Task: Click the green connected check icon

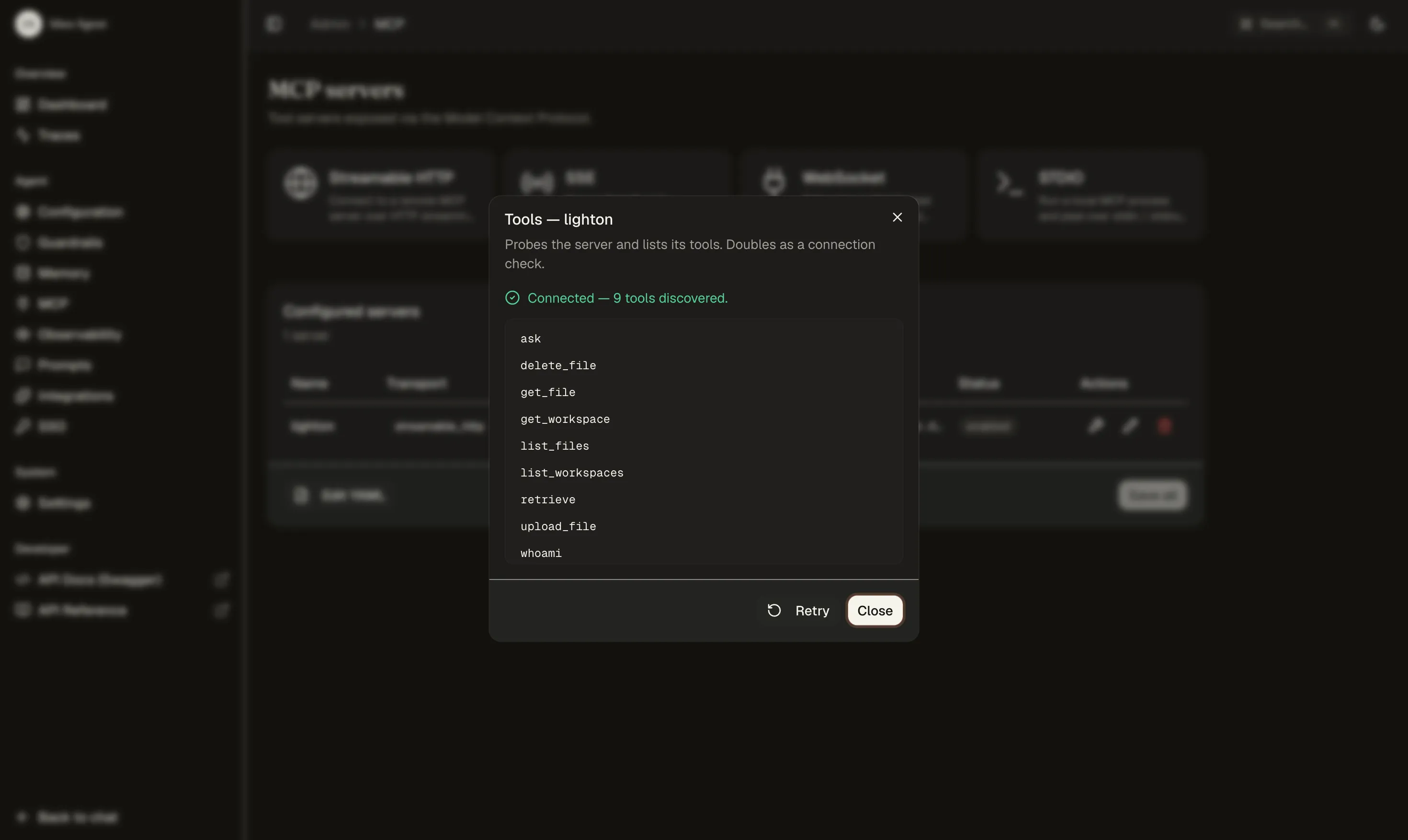Action: [512, 298]
